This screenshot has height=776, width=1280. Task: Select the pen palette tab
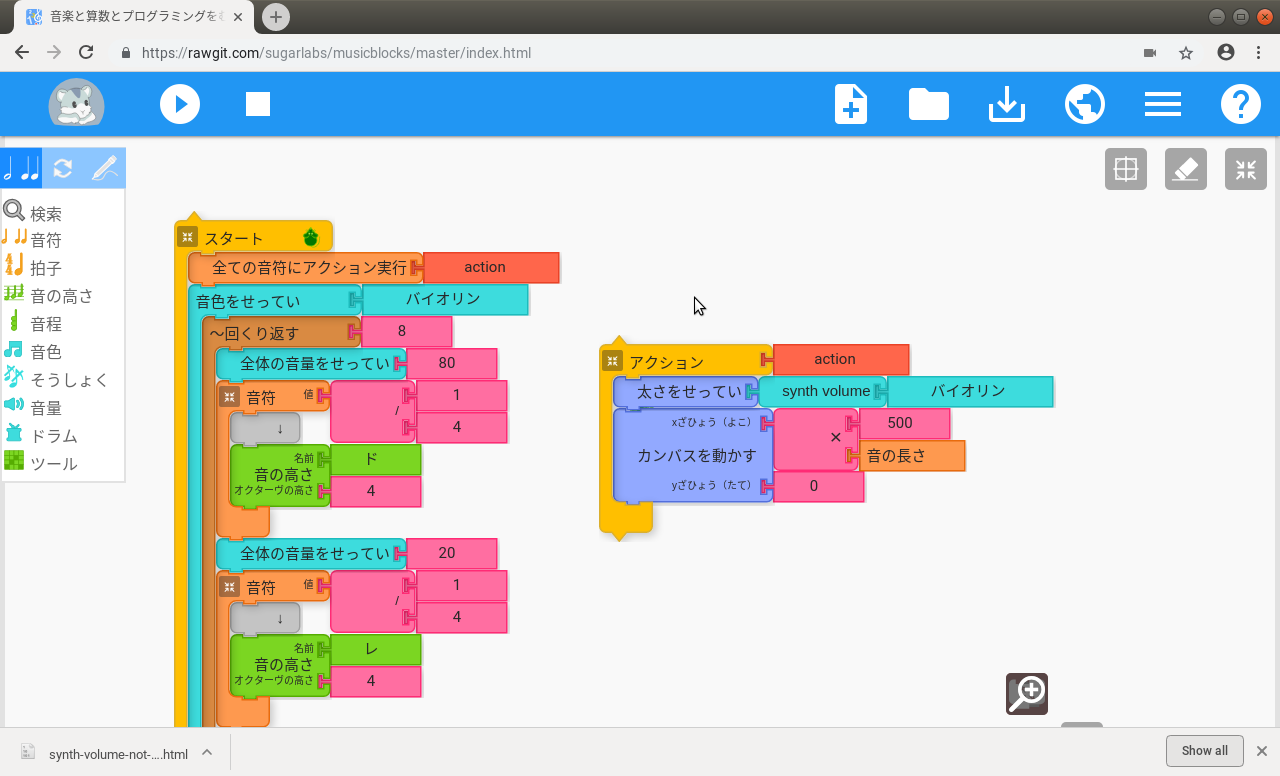coord(105,168)
